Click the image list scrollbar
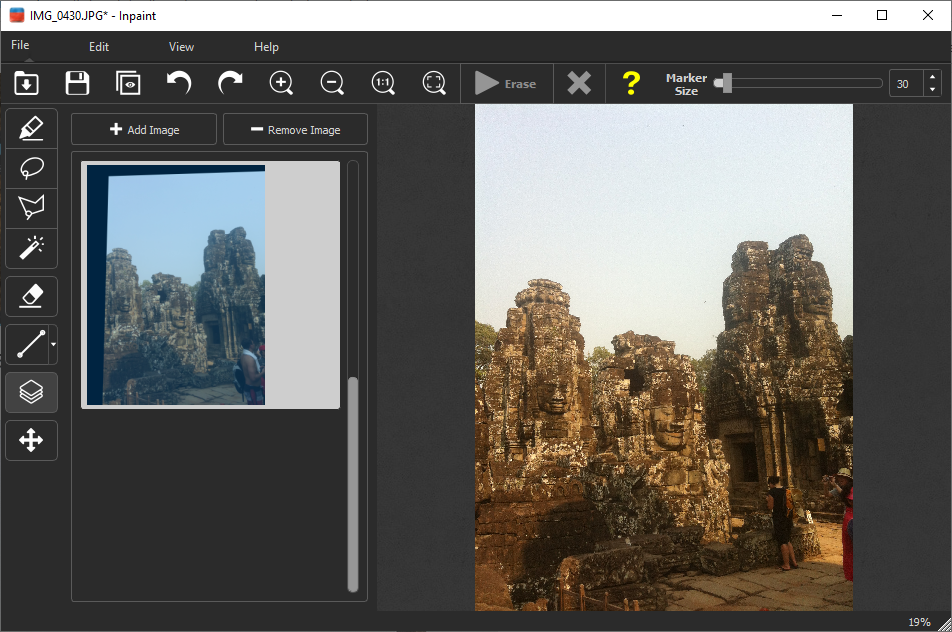 (x=353, y=484)
